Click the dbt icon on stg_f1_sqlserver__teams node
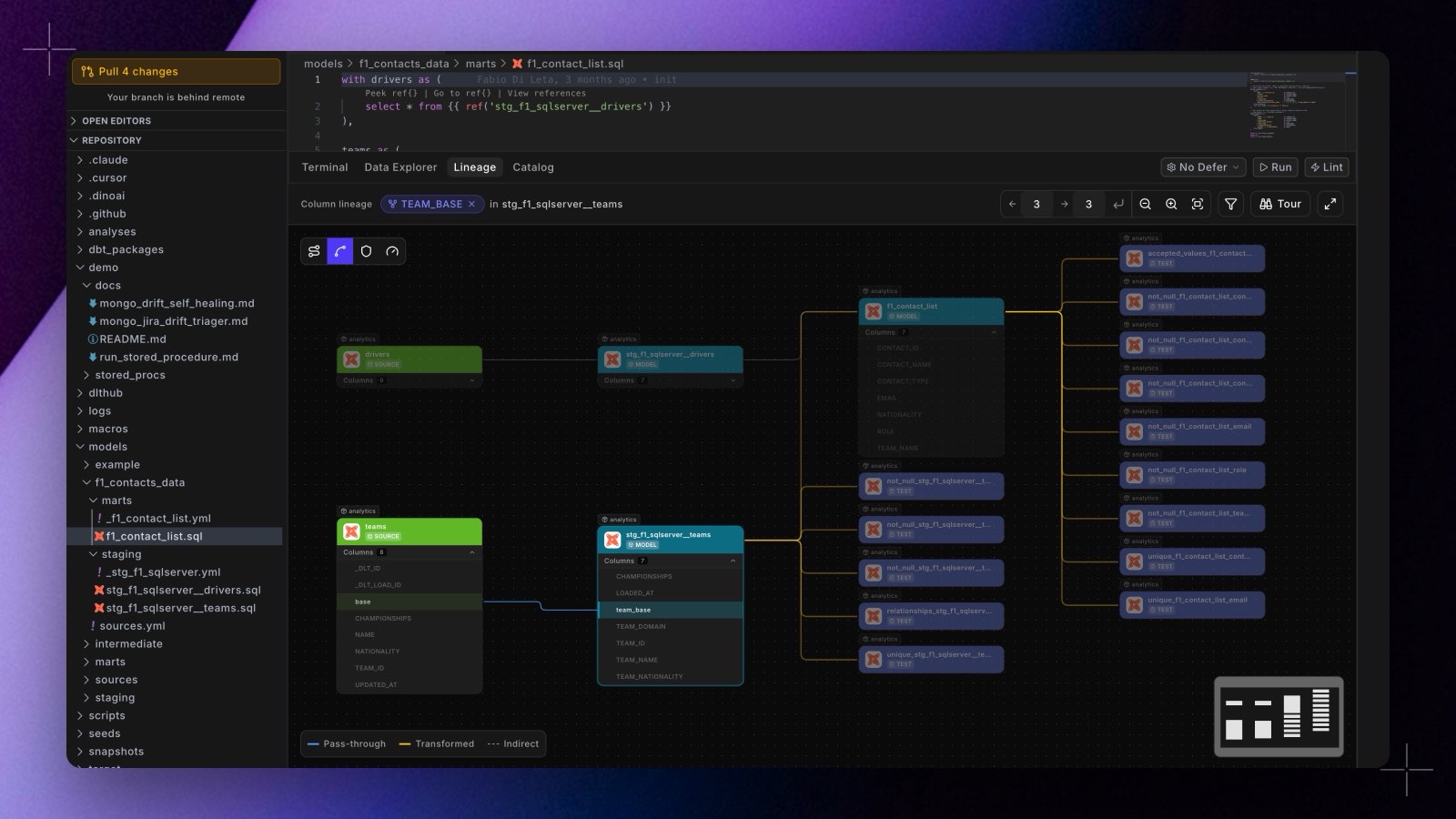The image size is (1456, 819). point(612,540)
